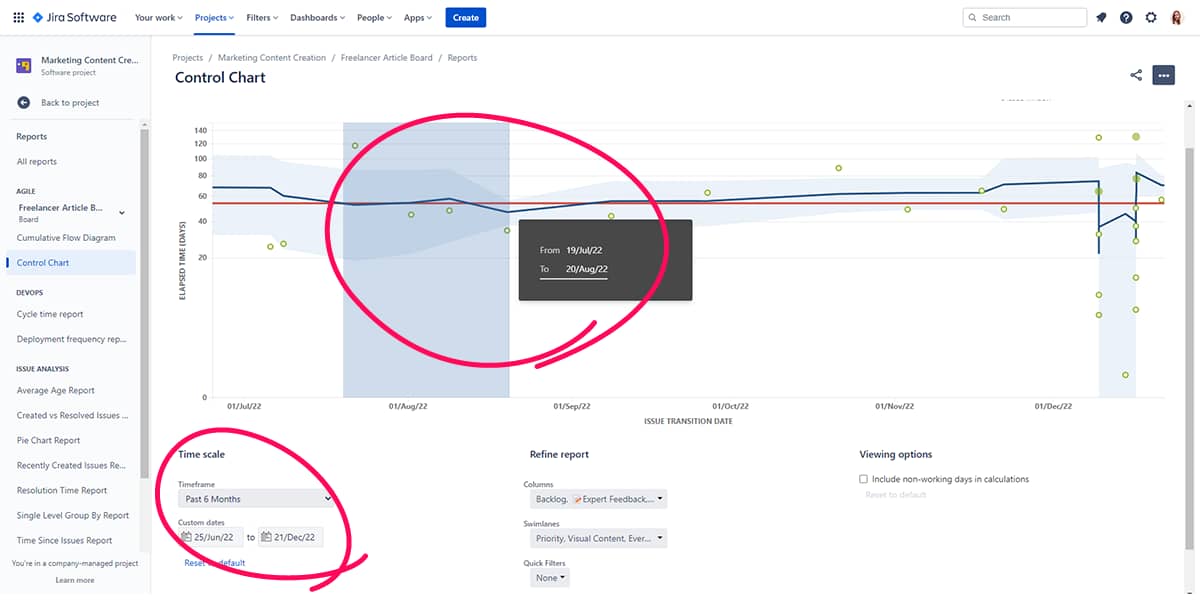
Task: Click the Create button
Action: tap(465, 17)
